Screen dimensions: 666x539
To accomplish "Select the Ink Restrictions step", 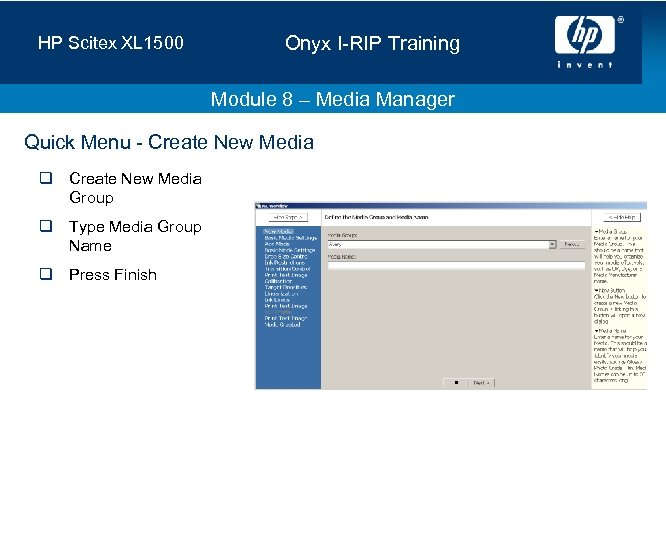I will point(285,262).
